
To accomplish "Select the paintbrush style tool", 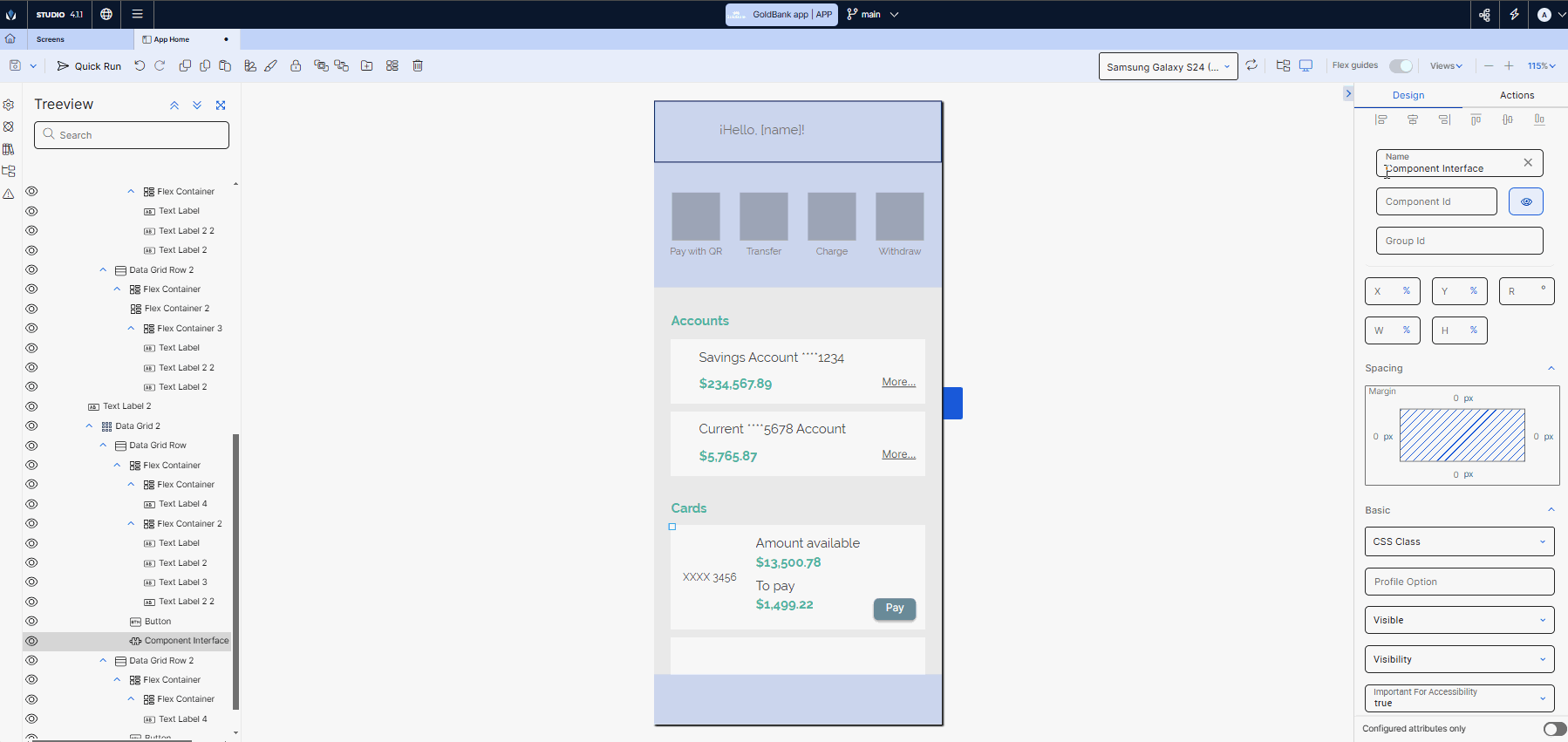I will (x=271, y=66).
